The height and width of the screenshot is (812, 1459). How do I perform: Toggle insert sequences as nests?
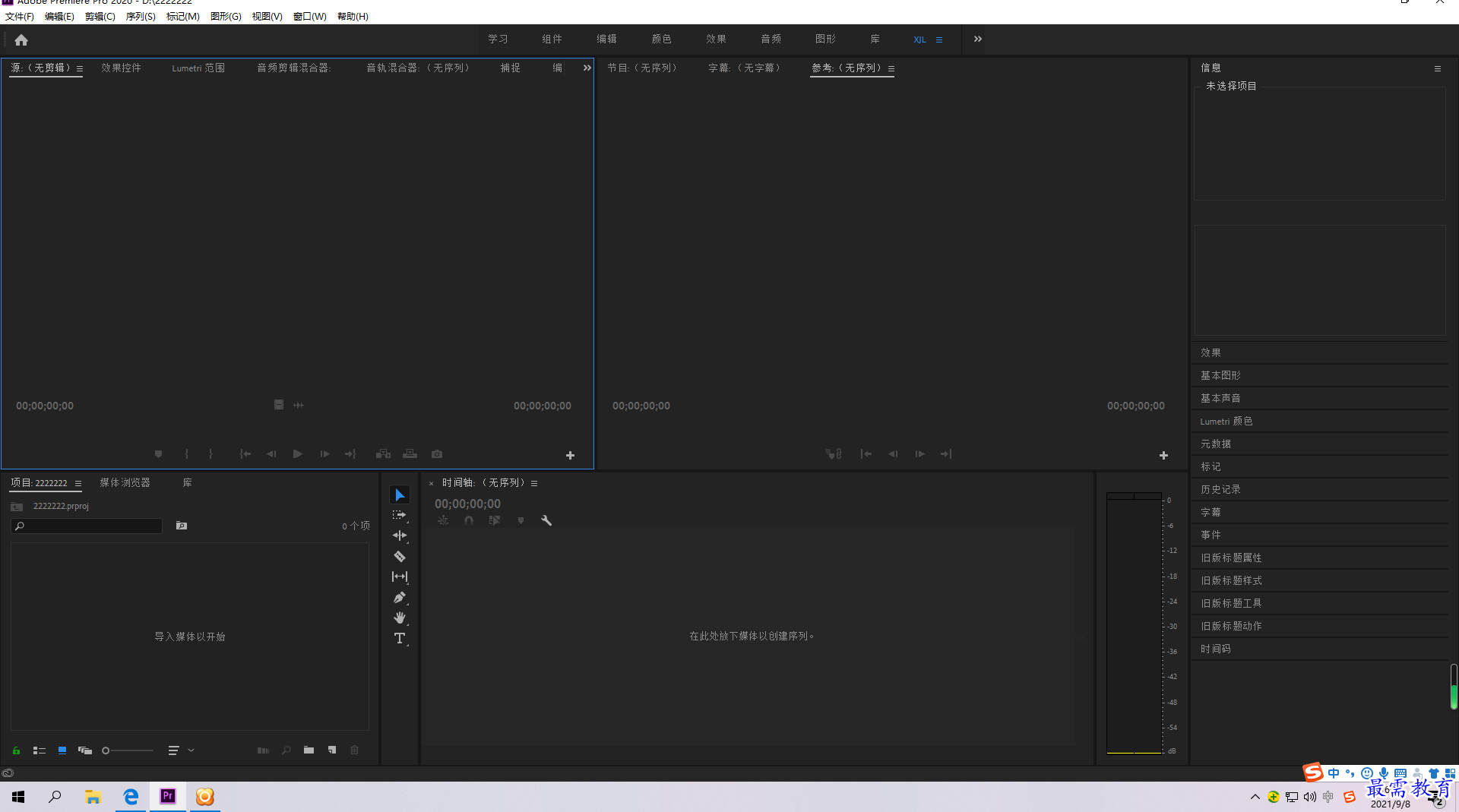coord(443,520)
